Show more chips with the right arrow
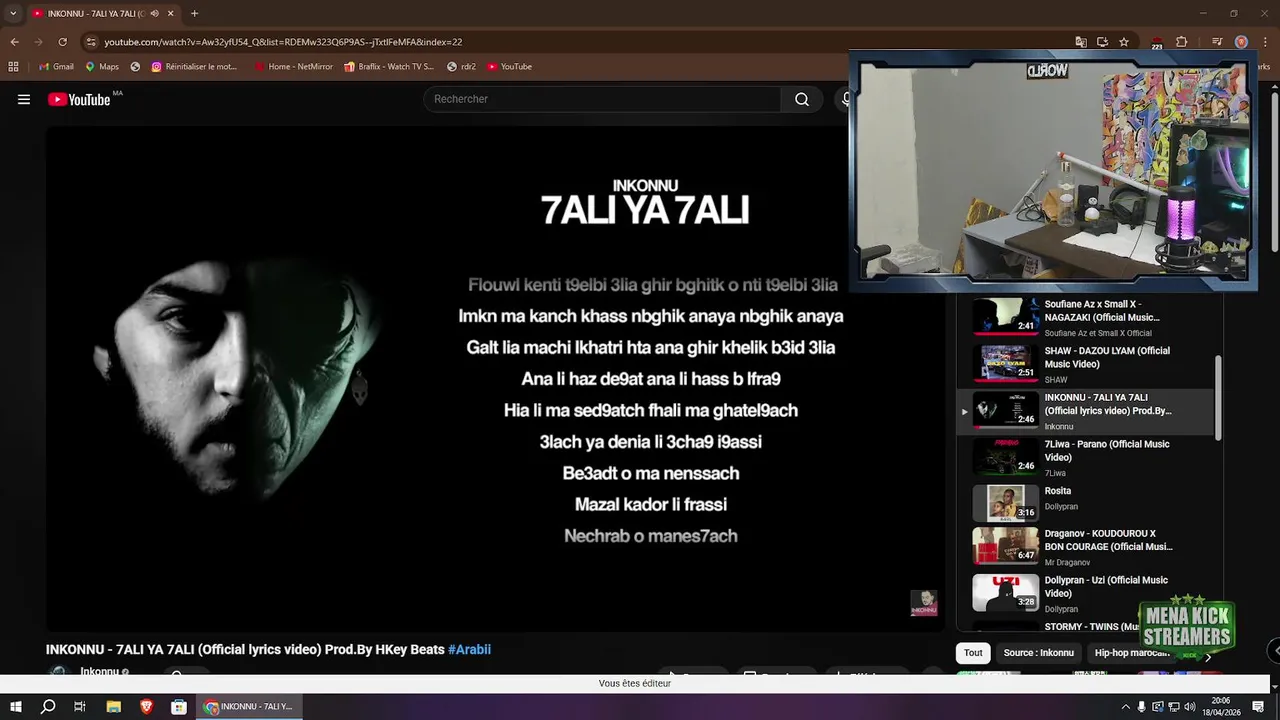 pos(1208,657)
